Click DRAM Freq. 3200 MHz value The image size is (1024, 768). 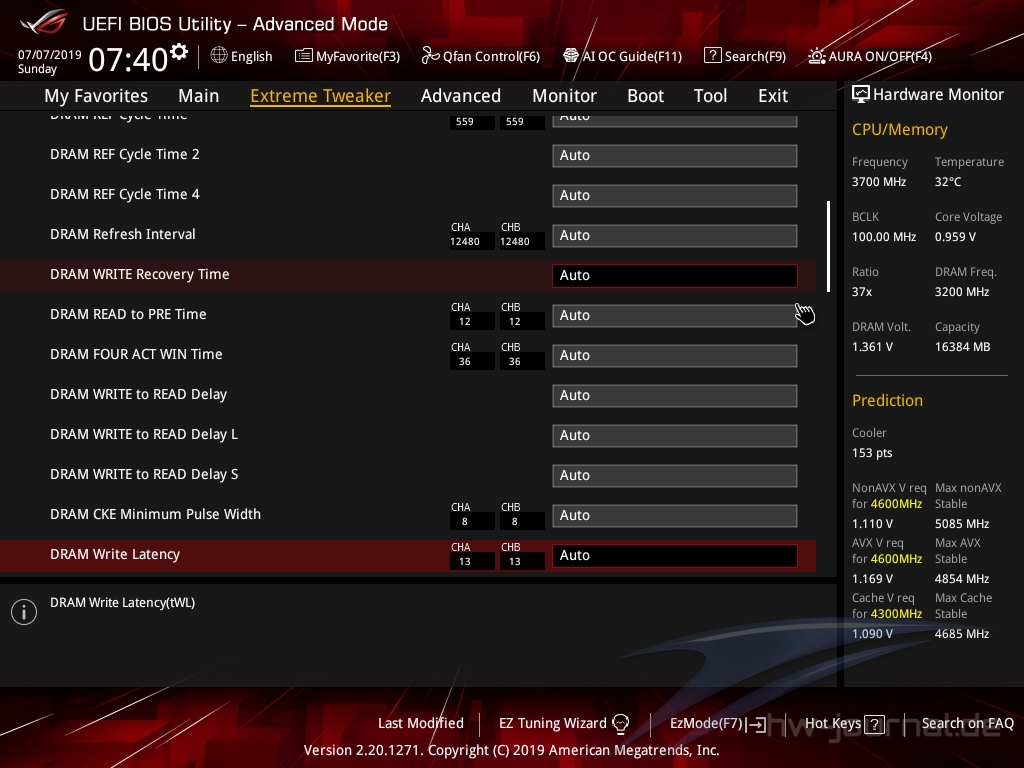[x=961, y=292]
